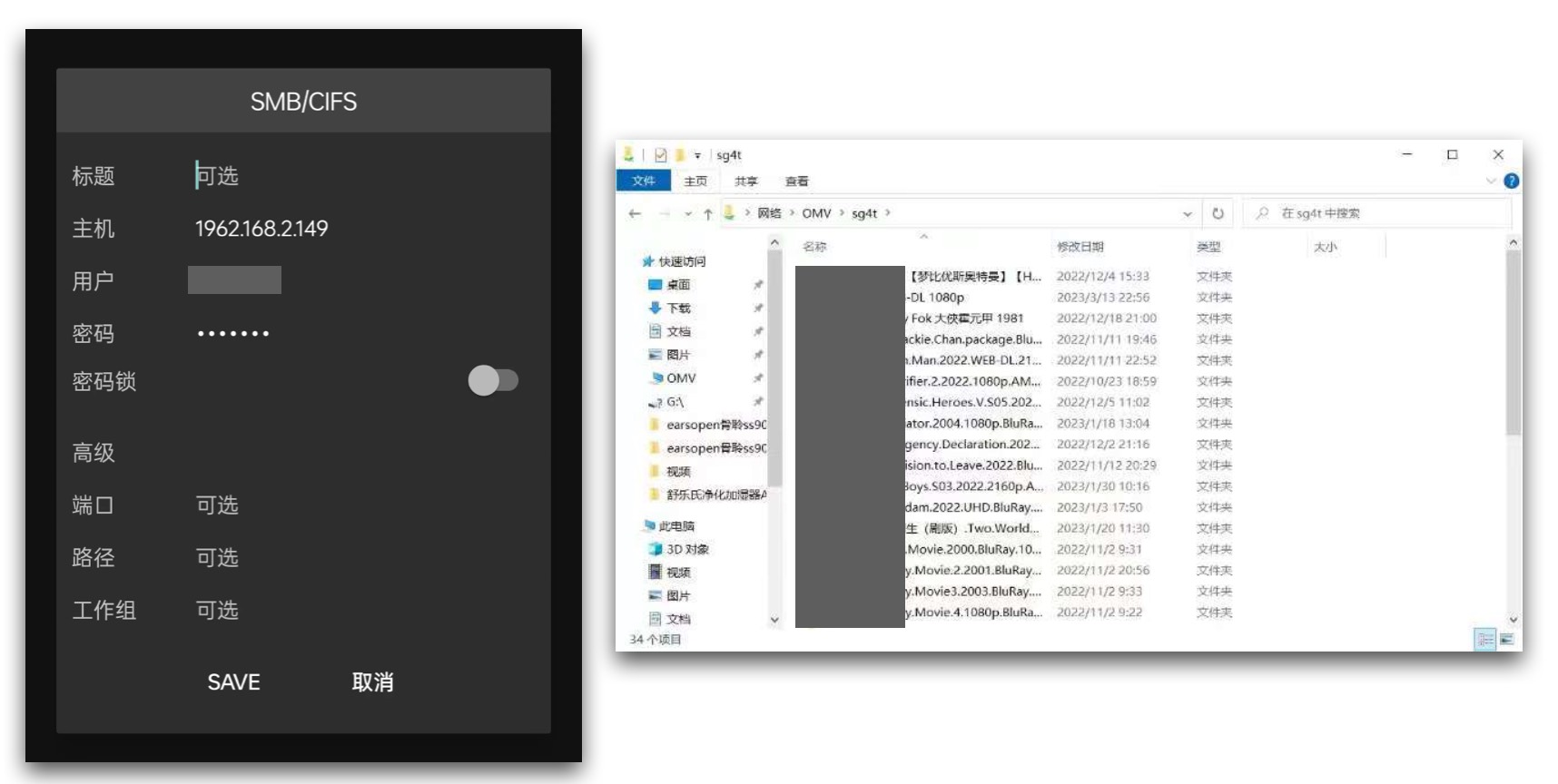Image resolution: width=1558 pixels, height=784 pixels.
Task: Open Explorer help with the question mark icon
Action: pos(1511,181)
